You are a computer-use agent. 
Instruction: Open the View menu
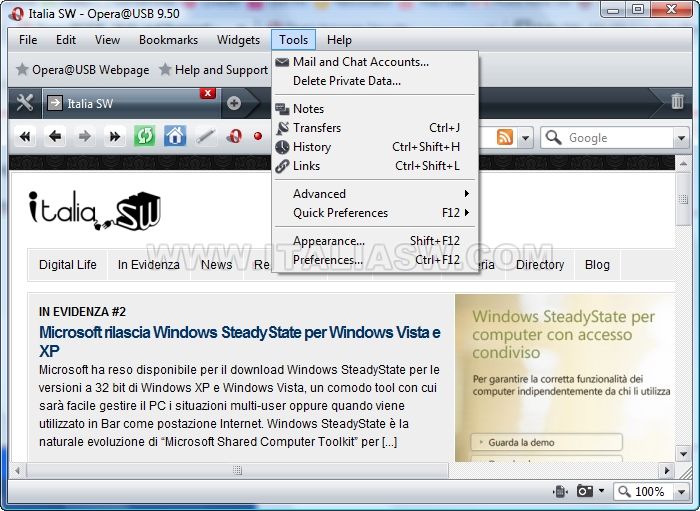coord(108,40)
